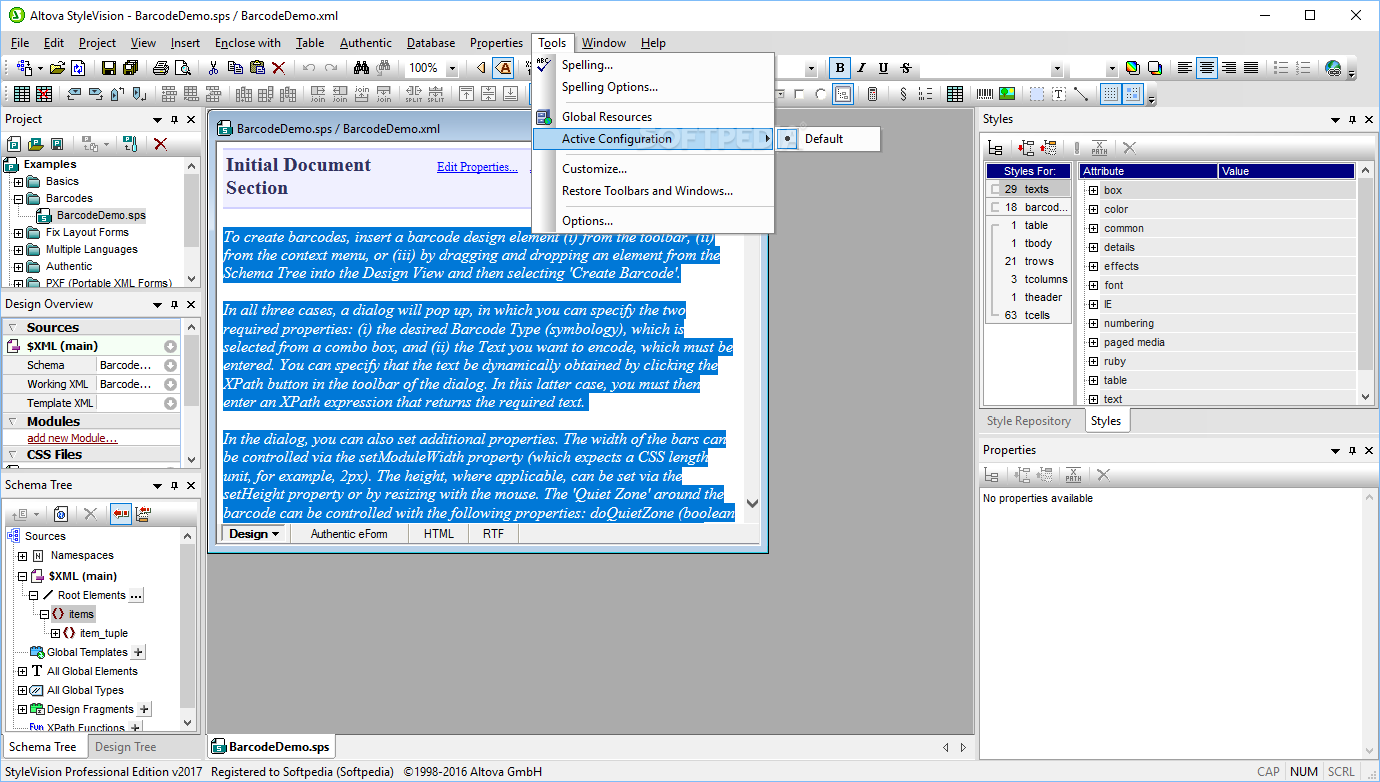
Task: Click the Justify alignment icon
Action: 1251,68
